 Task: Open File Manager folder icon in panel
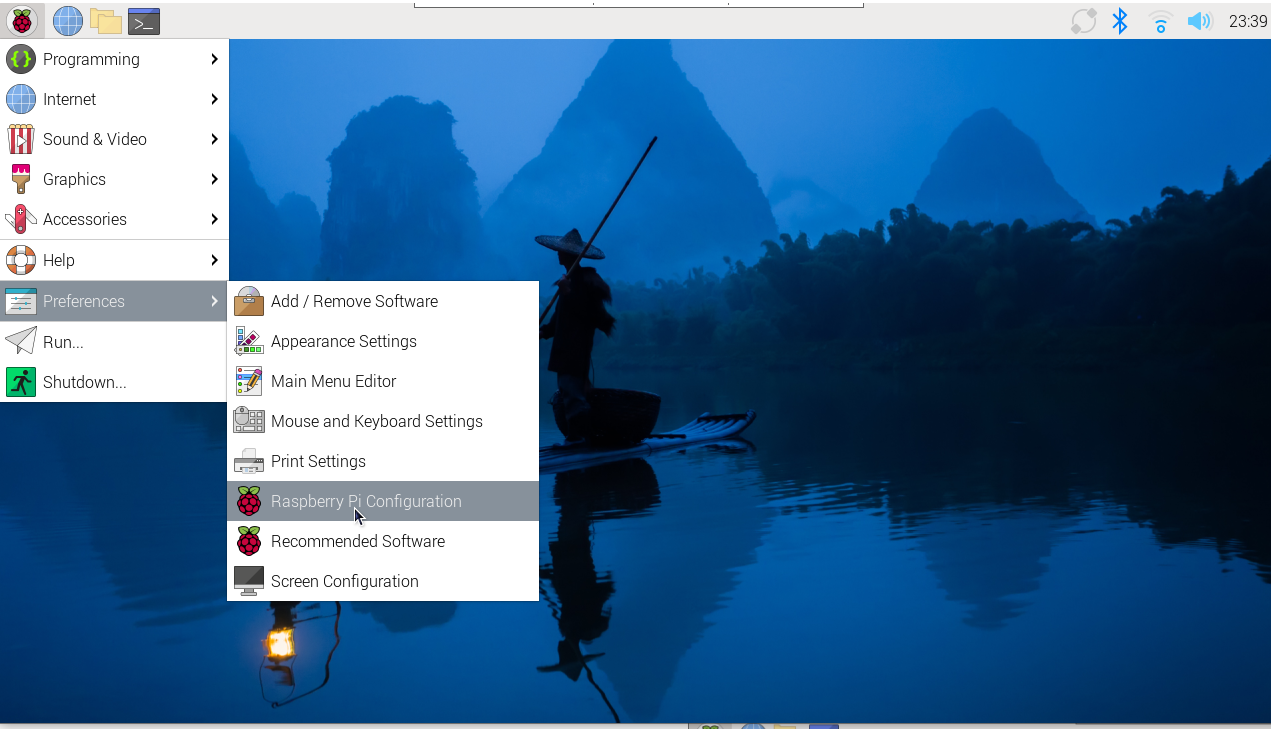pos(105,21)
